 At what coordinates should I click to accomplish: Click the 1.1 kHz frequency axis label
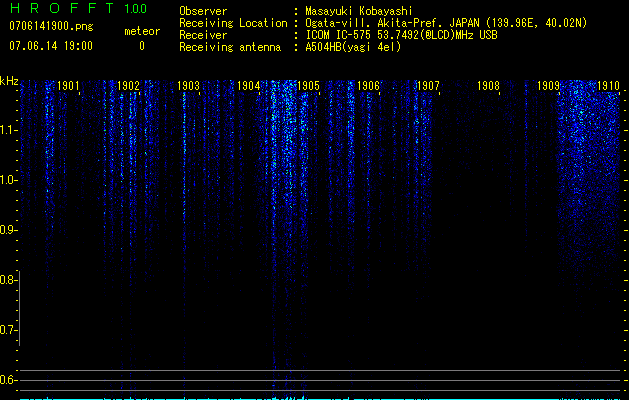(x=8, y=130)
